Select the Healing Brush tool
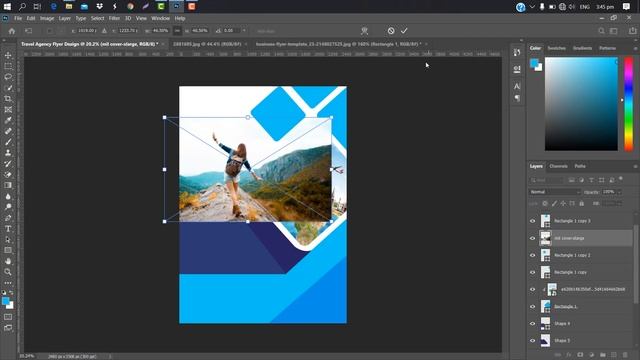Viewport: 640px width, 360px height. click(8, 131)
